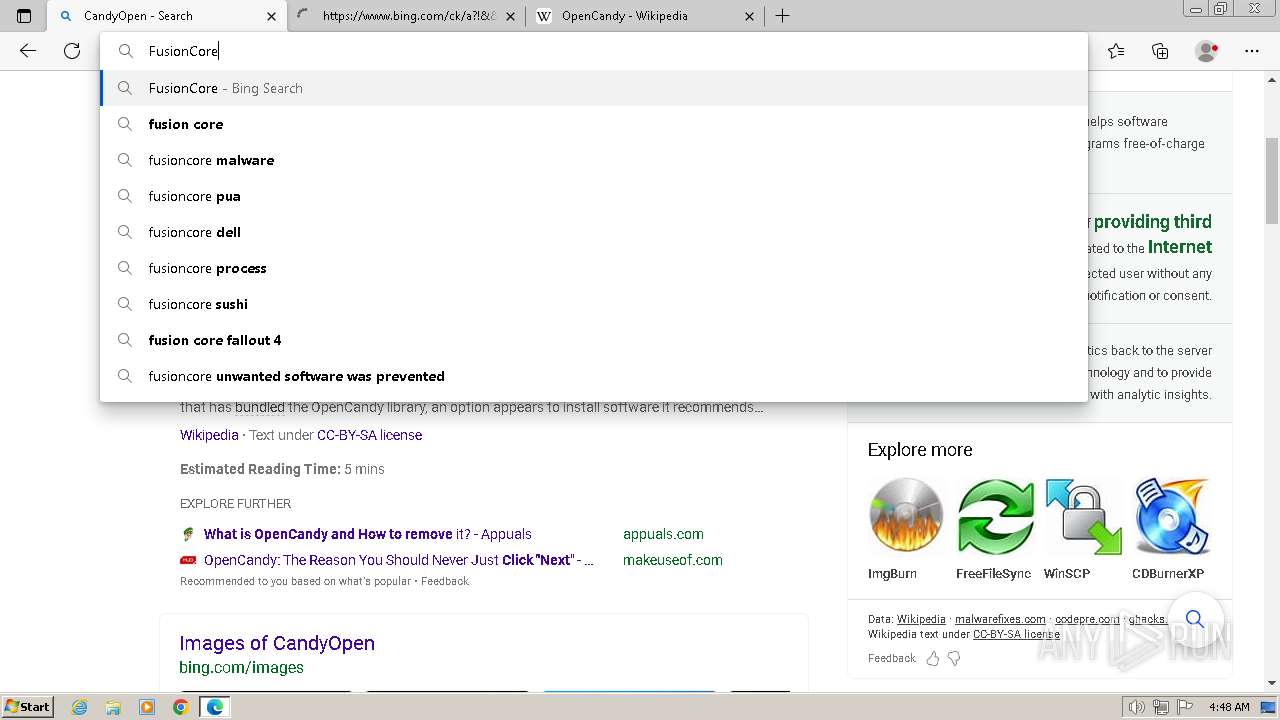Screen dimensions: 1280x720
Task: Click the Feedback link under Explore Further
Action: pos(444,581)
